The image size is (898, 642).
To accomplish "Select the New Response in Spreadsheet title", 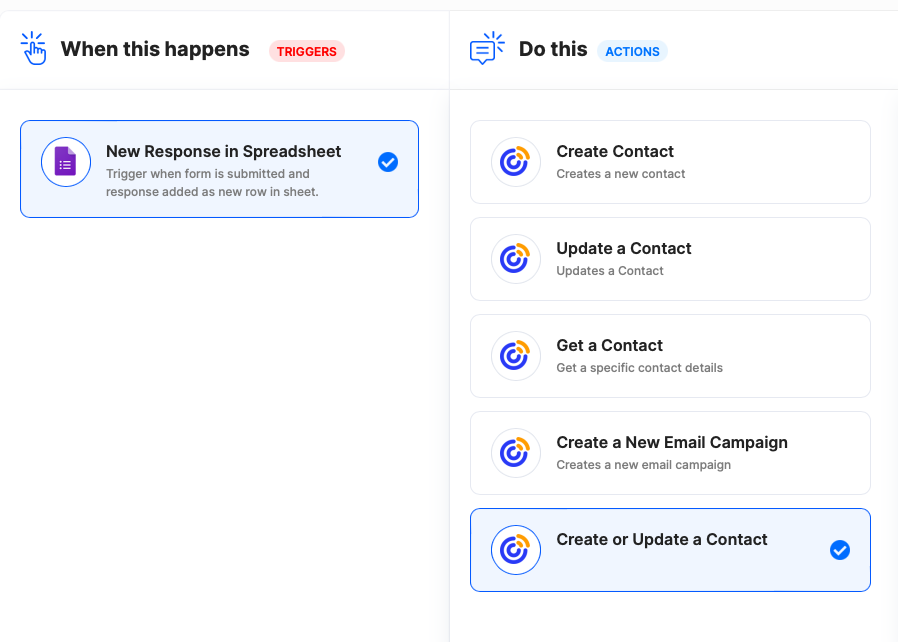I will click(223, 151).
